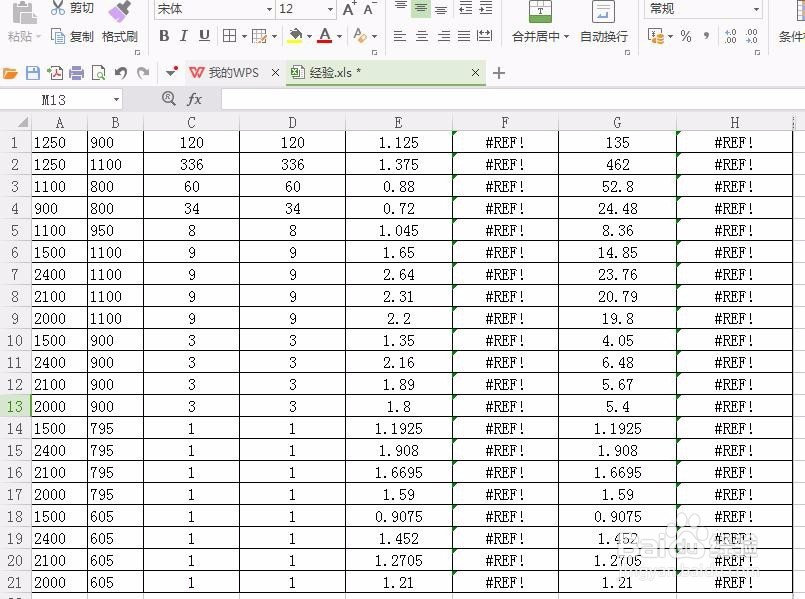The image size is (805, 599).
Task: Click increase indent icon
Action: tap(485, 8)
